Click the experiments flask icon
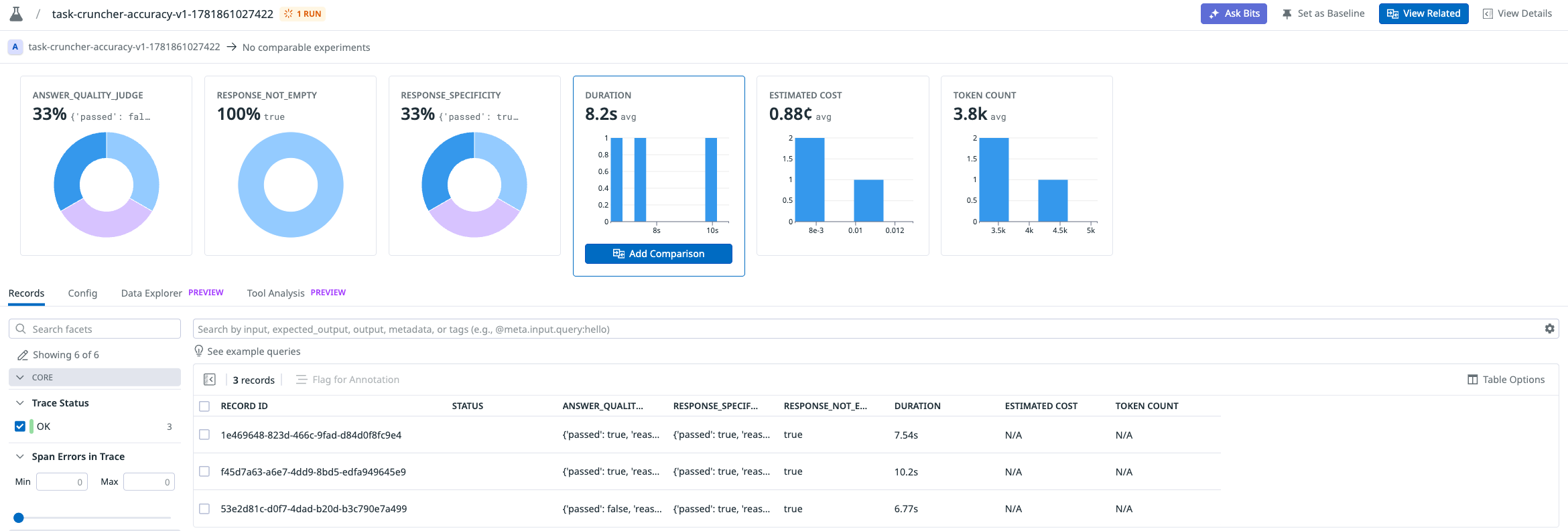Image resolution: width=1568 pixels, height=531 pixels. (x=16, y=13)
